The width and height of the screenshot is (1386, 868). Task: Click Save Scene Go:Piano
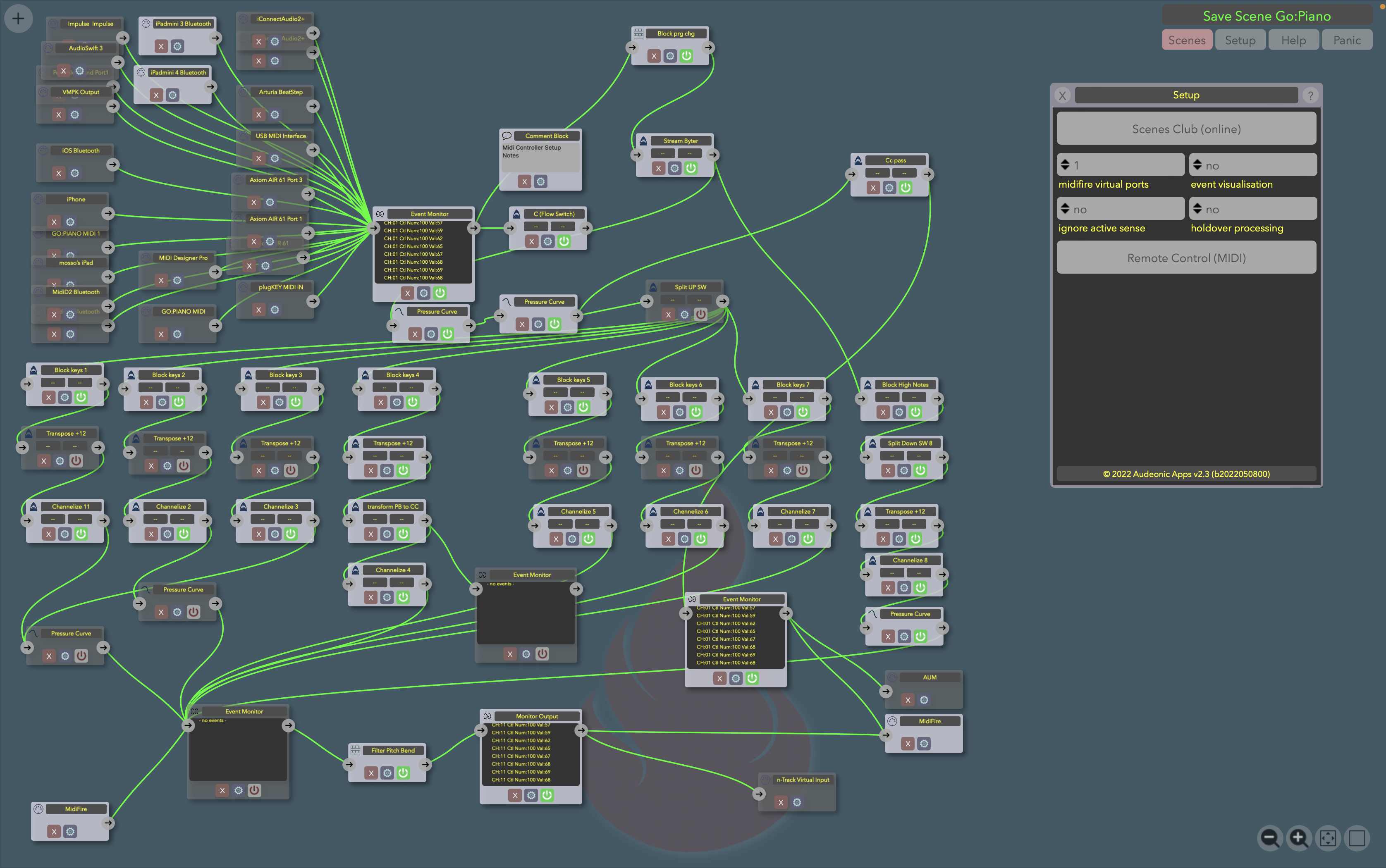point(1267,16)
